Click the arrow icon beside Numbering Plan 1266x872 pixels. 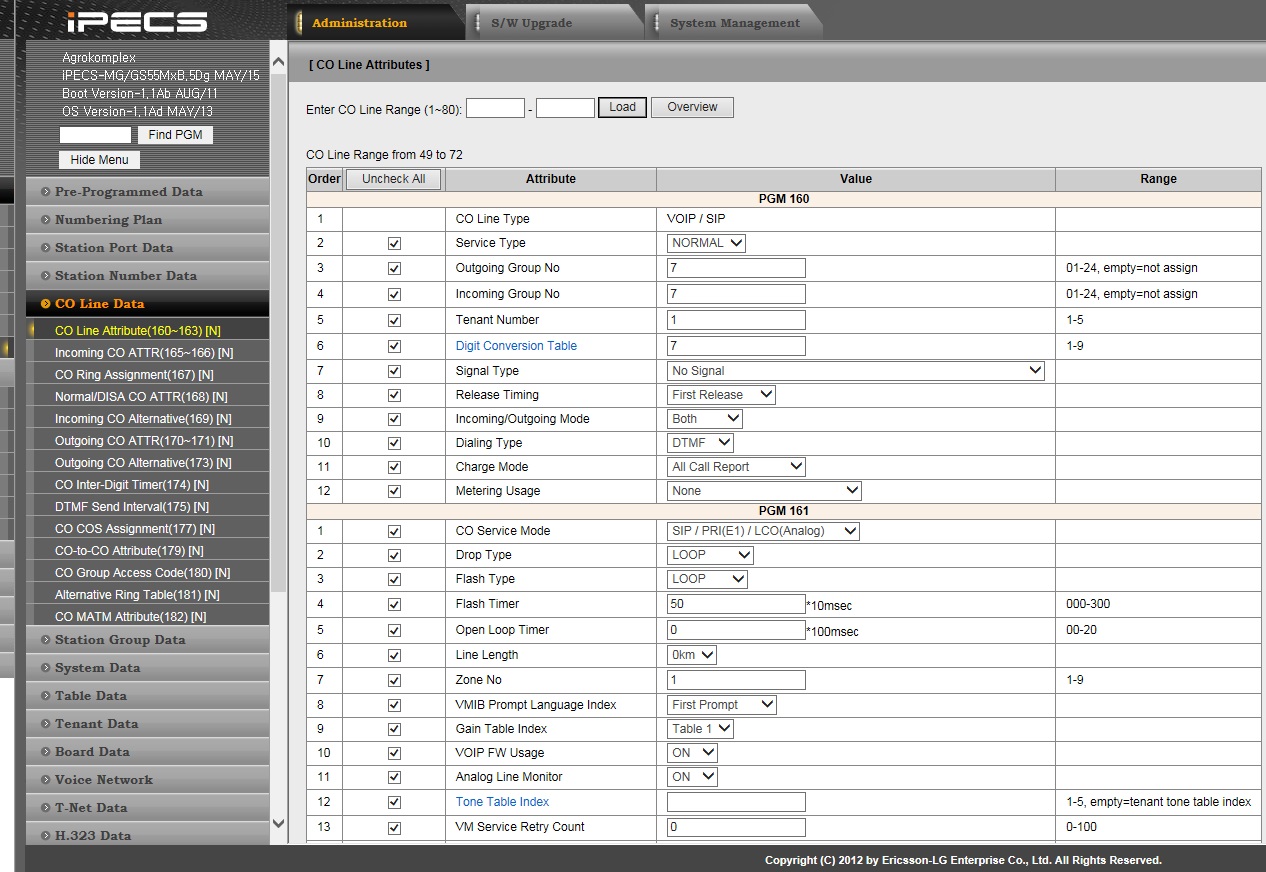[x=46, y=220]
